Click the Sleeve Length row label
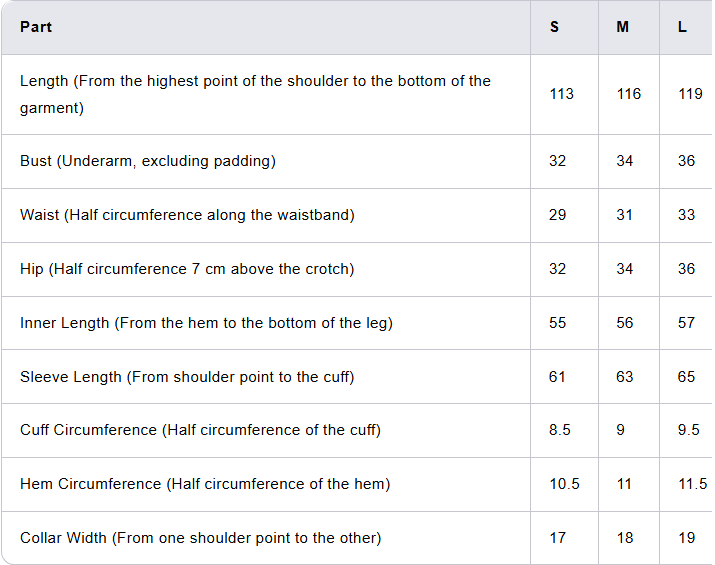 click(x=187, y=377)
